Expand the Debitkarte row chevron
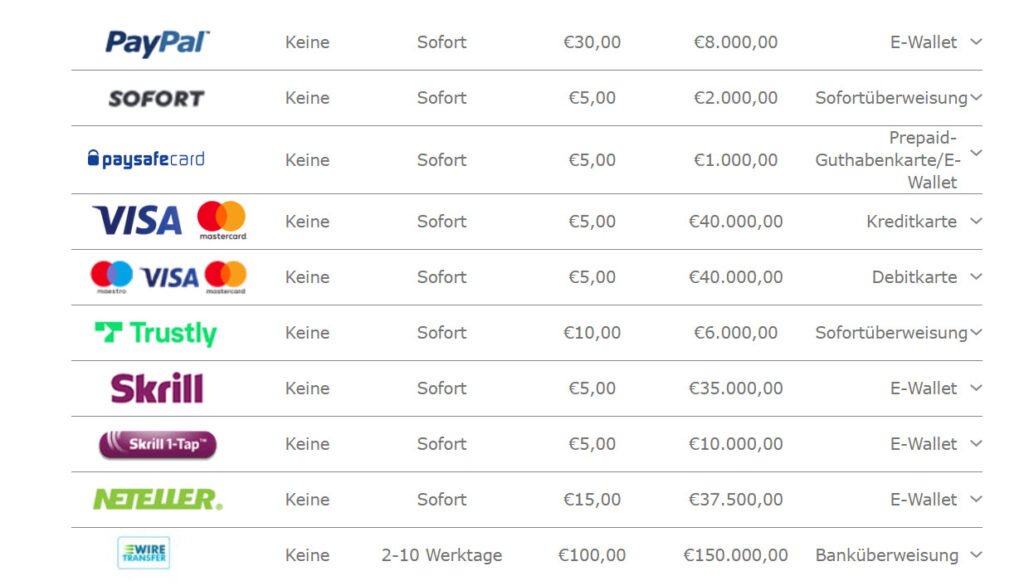The image size is (1024, 586). click(976, 277)
